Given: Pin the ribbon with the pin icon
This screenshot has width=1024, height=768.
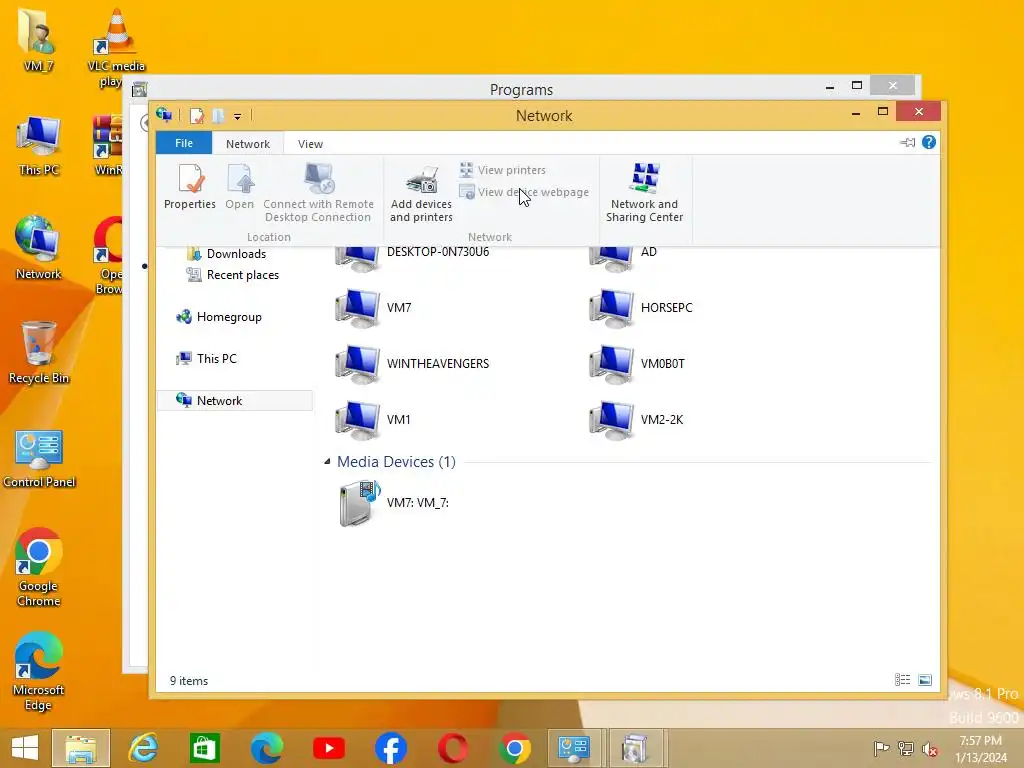Looking at the screenshot, I should coord(908,142).
